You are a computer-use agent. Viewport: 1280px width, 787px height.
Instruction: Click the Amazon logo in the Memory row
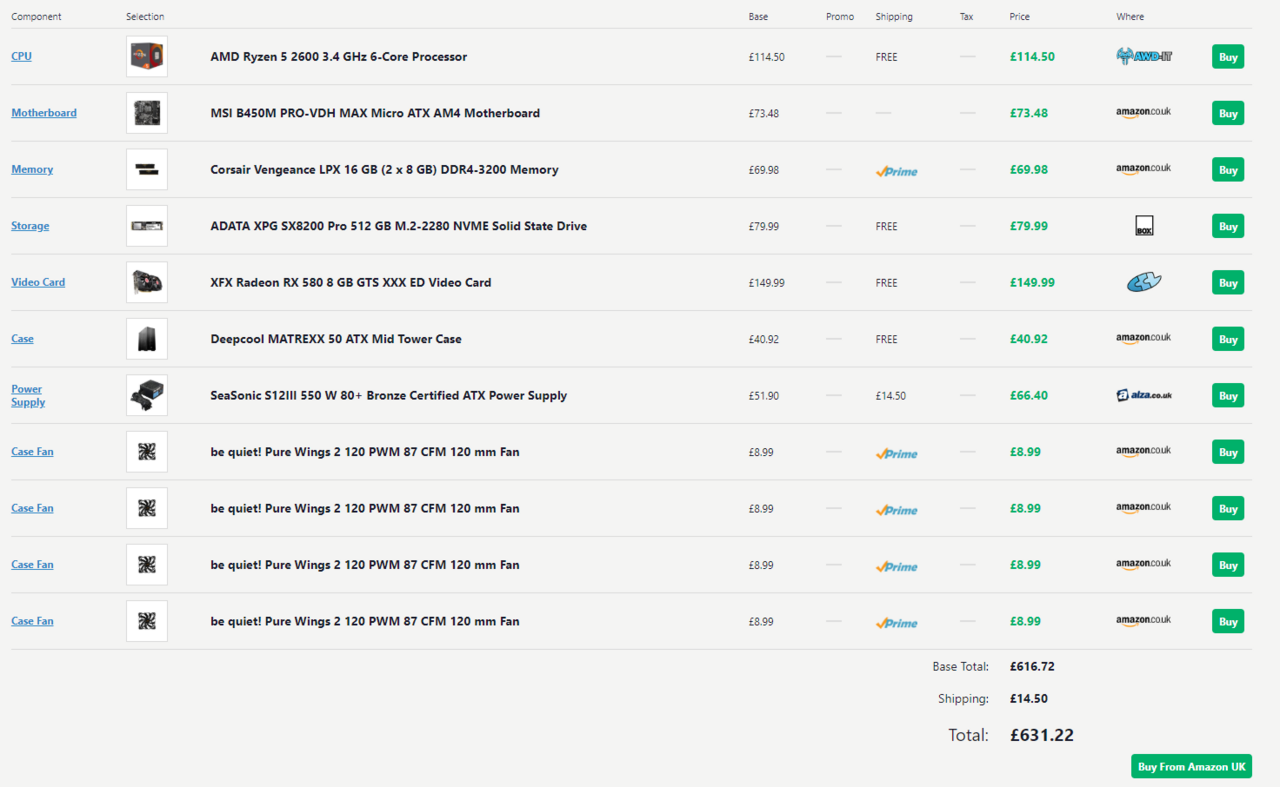1143,169
